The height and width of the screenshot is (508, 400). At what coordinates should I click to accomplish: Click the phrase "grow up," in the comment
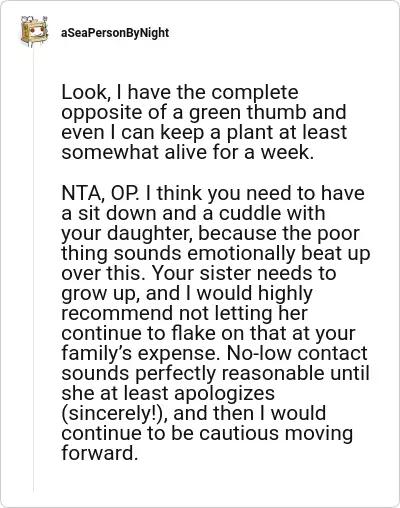(x=101, y=294)
